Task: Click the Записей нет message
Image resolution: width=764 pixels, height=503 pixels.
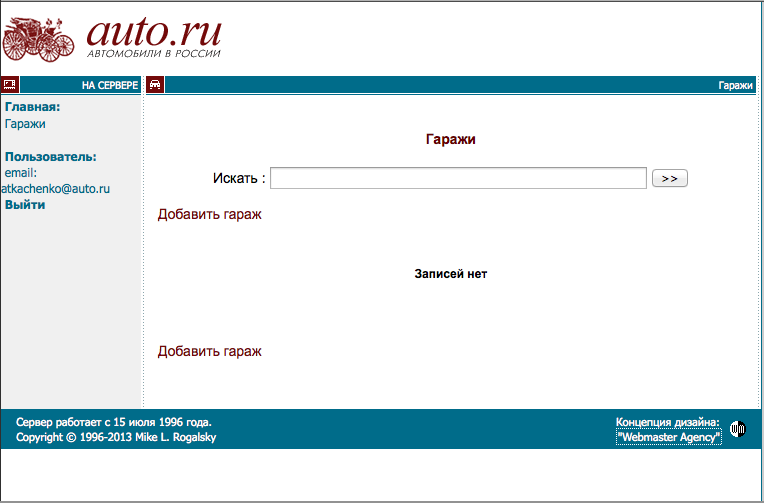Action: 450,274
